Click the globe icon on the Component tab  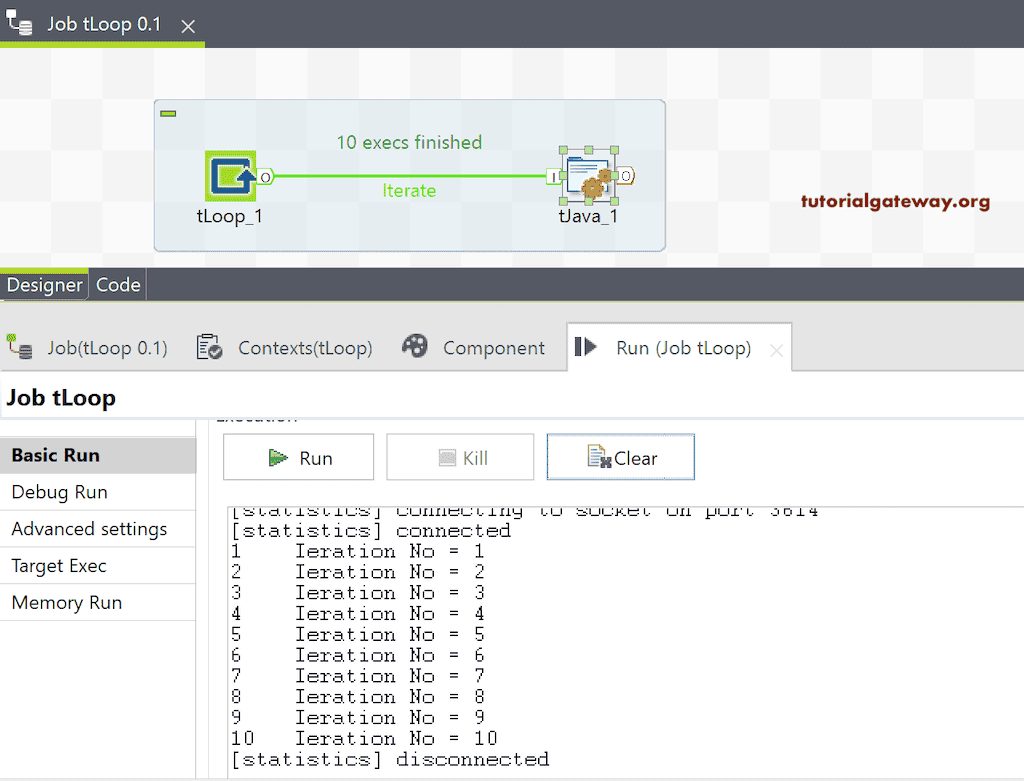coord(416,347)
